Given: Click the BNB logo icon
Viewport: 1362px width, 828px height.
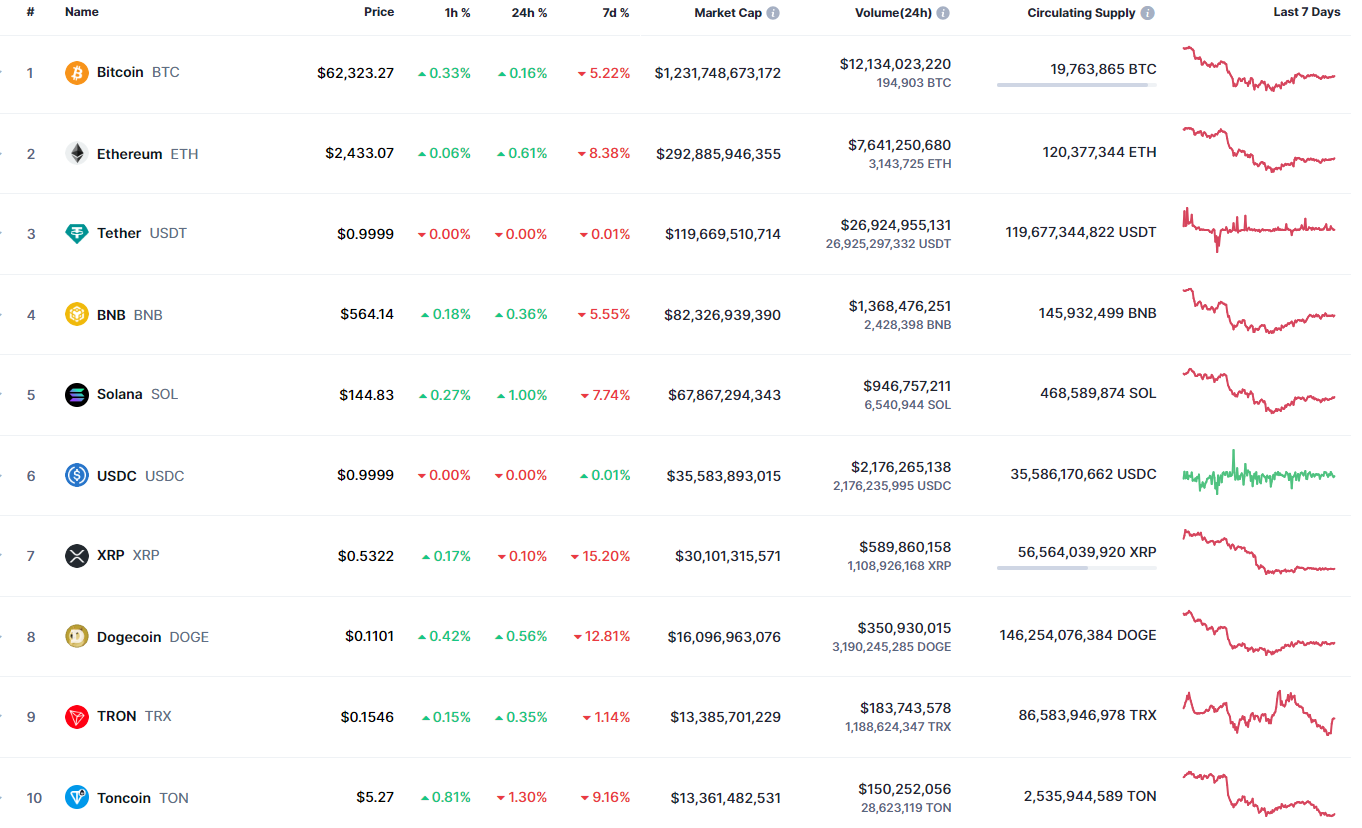Looking at the screenshot, I should click(77, 315).
